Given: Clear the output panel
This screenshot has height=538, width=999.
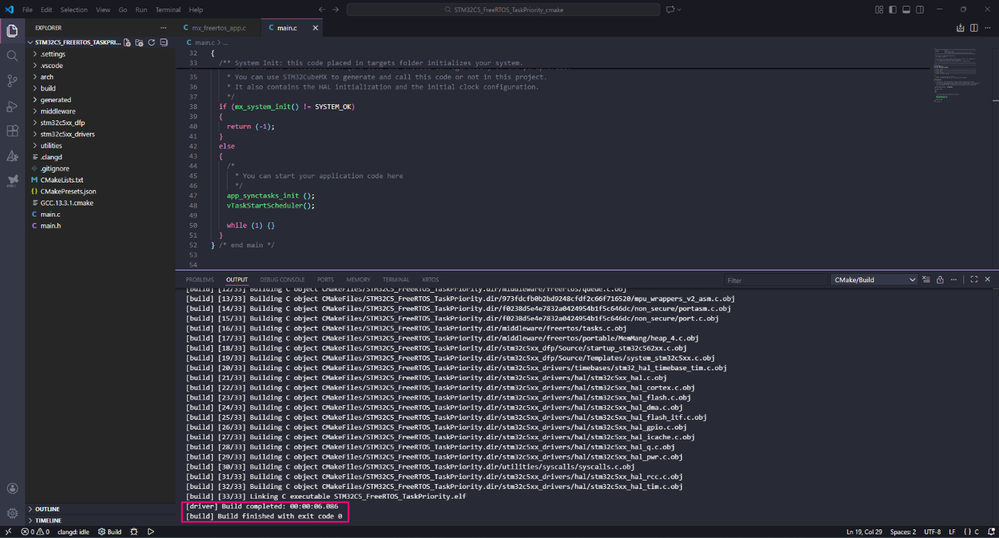Looking at the screenshot, I should (926, 280).
